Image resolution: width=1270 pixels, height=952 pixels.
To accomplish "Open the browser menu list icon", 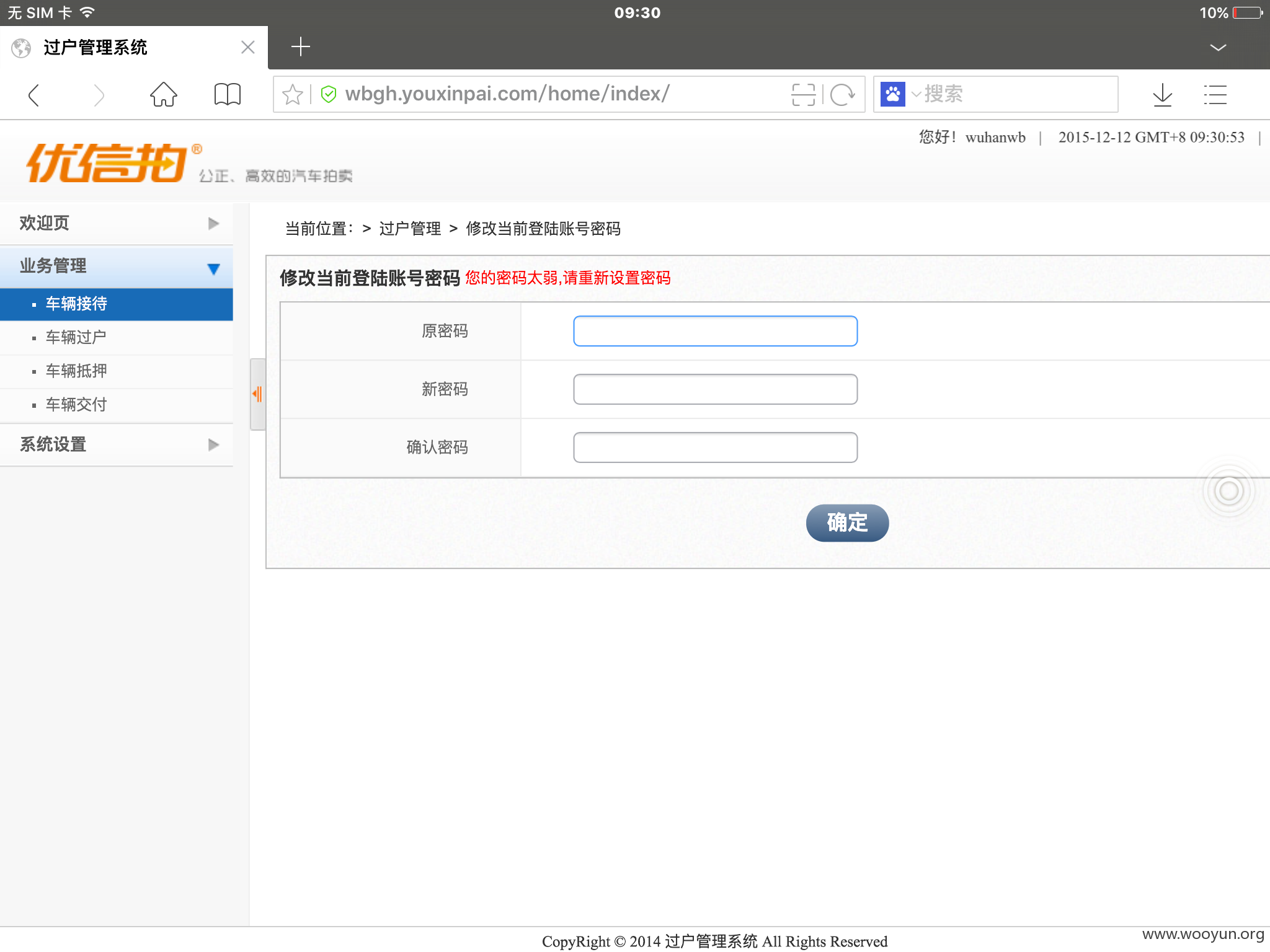I will pos(1215,95).
